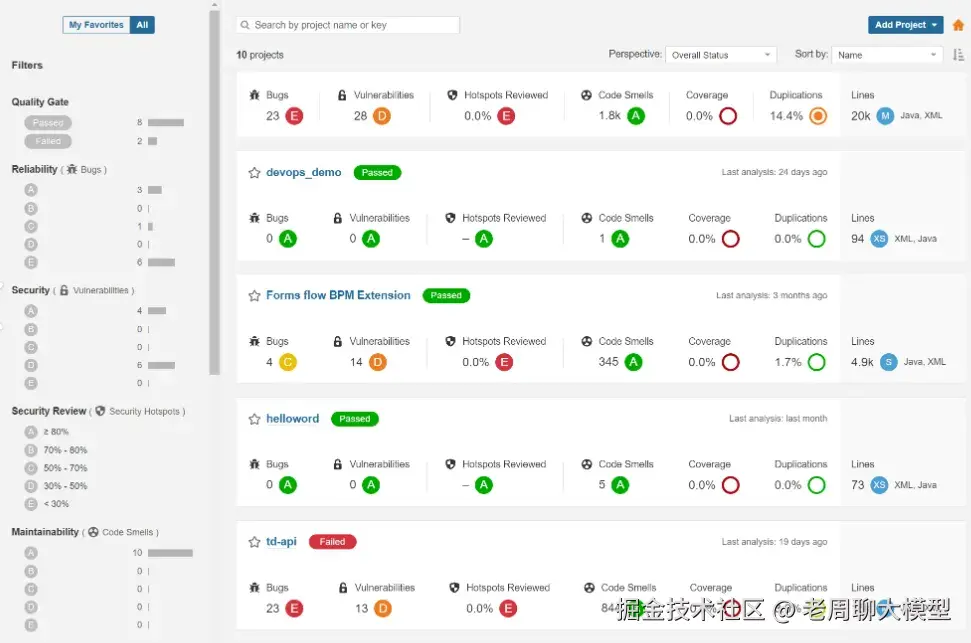Switch to My Favorites tab

click(96, 25)
